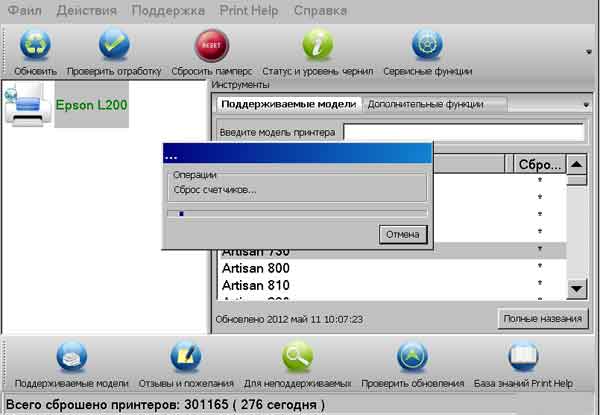Open Поддерживаемые модели bottom toolbar icon
Image resolution: width=600 pixels, height=415 pixels.
pyautogui.click(x=71, y=359)
